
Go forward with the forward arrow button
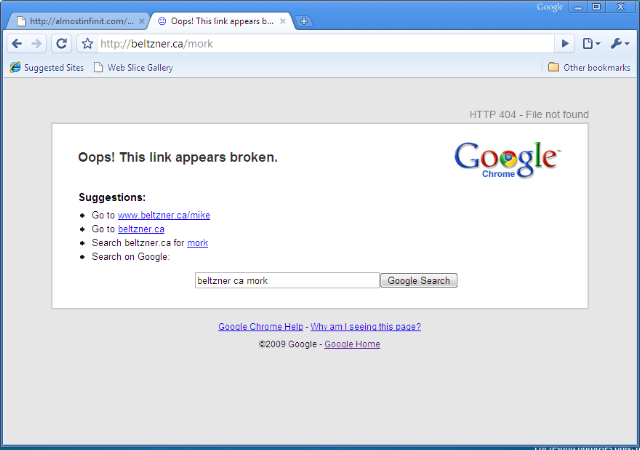point(36,43)
